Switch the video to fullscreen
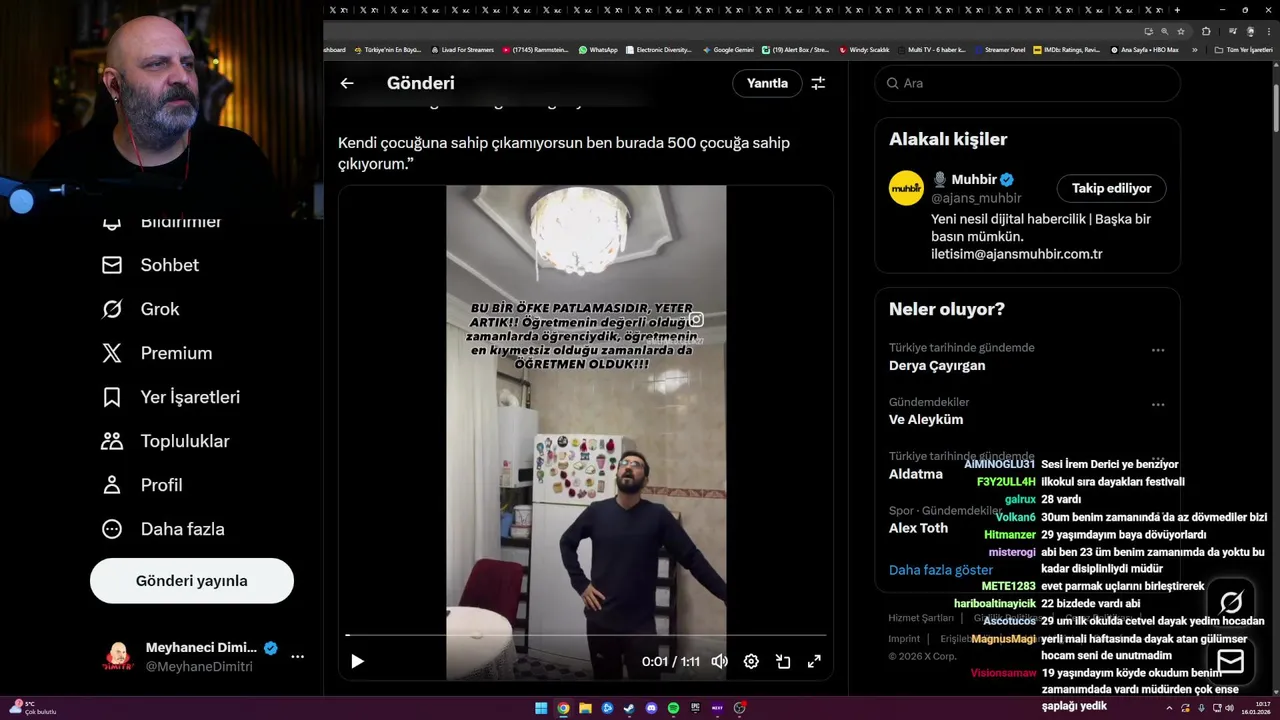Viewport: 1280px width, 720px height. coord(814,661)
